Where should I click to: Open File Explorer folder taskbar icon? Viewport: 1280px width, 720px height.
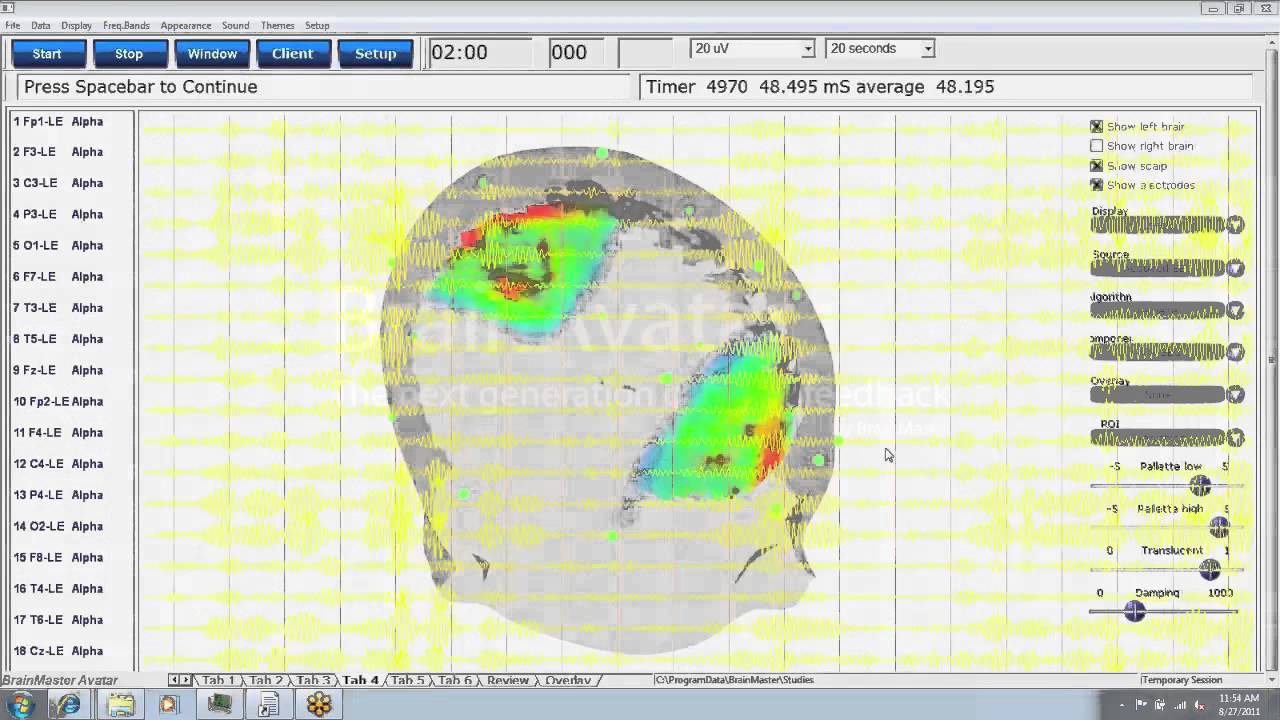click(121, 705)
